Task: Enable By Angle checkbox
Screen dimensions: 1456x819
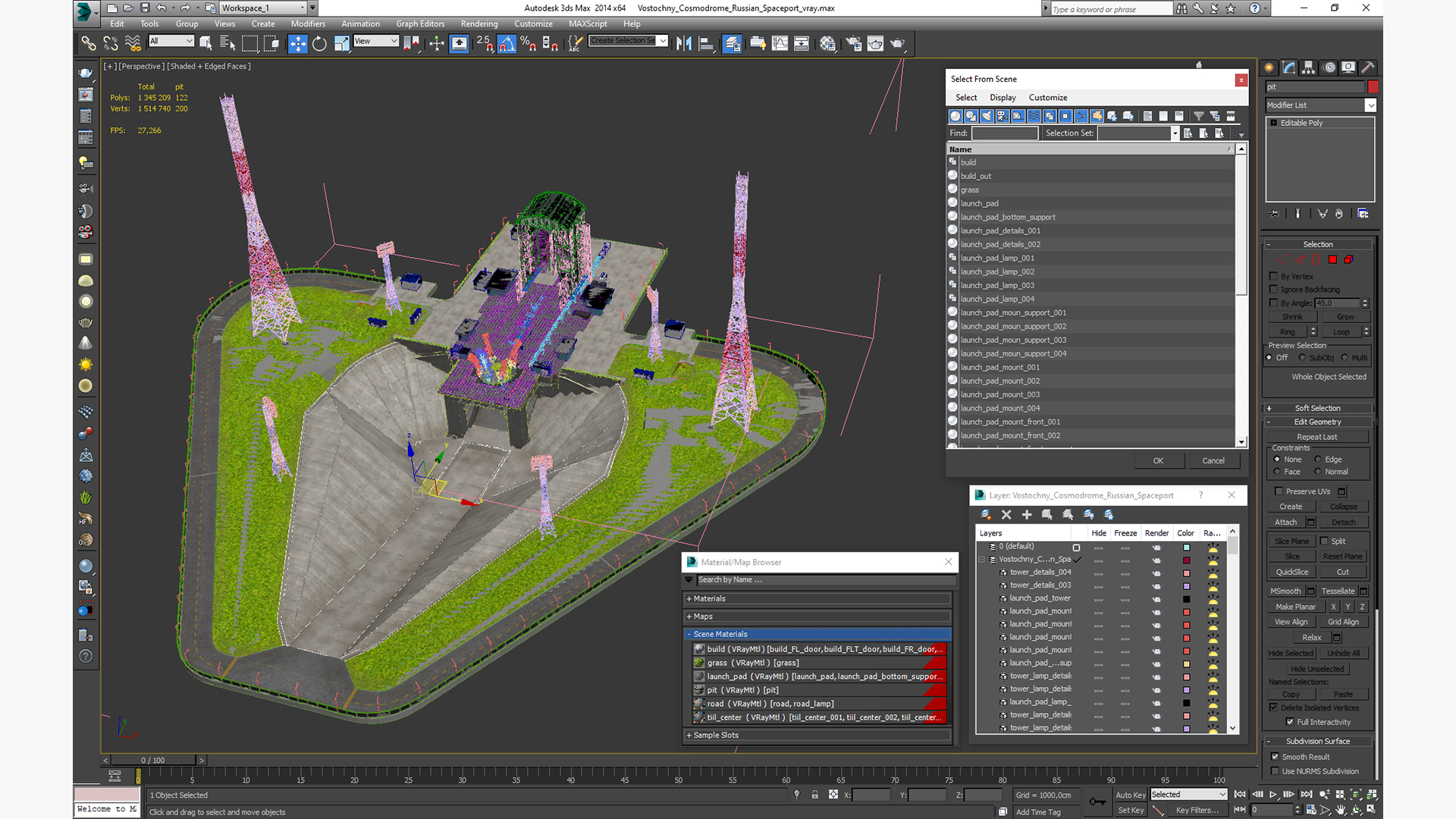Action: click(1274, 303)
